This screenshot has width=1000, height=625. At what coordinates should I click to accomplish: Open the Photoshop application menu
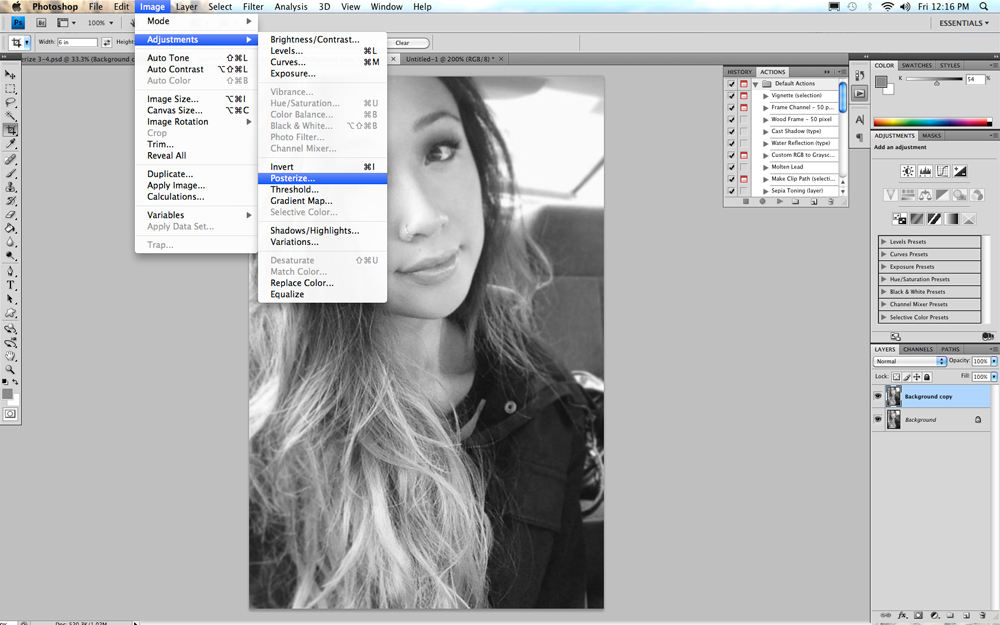[55, 6]
